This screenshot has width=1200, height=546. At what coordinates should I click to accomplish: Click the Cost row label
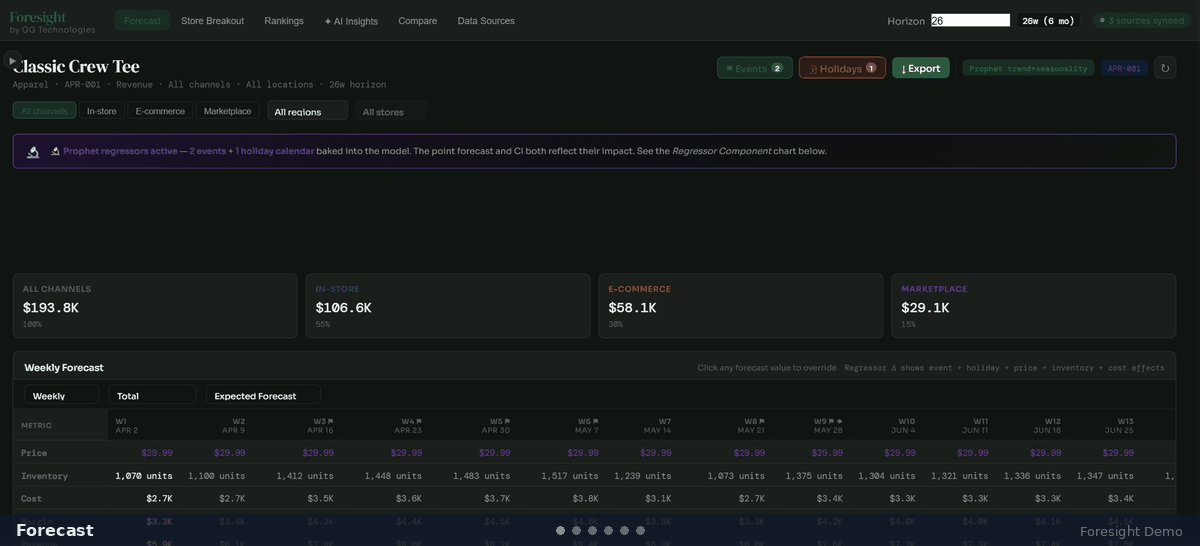[31, 498]
